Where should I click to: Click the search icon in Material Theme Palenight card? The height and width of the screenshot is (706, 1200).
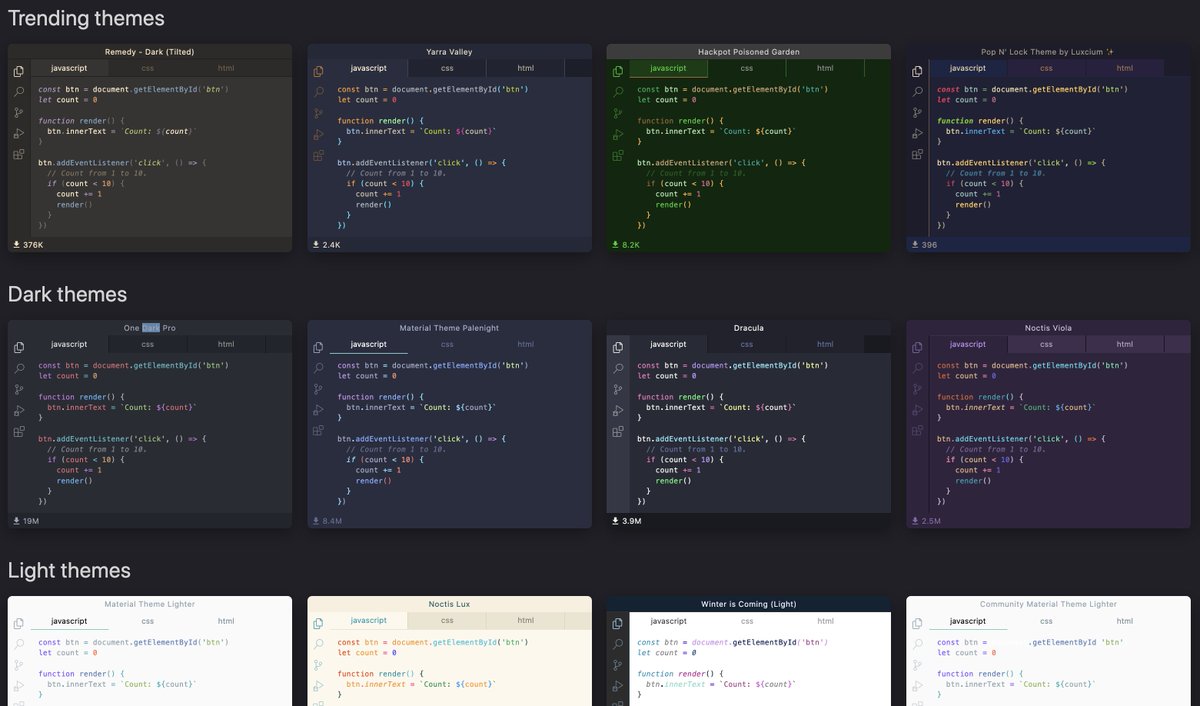(318, 368)
